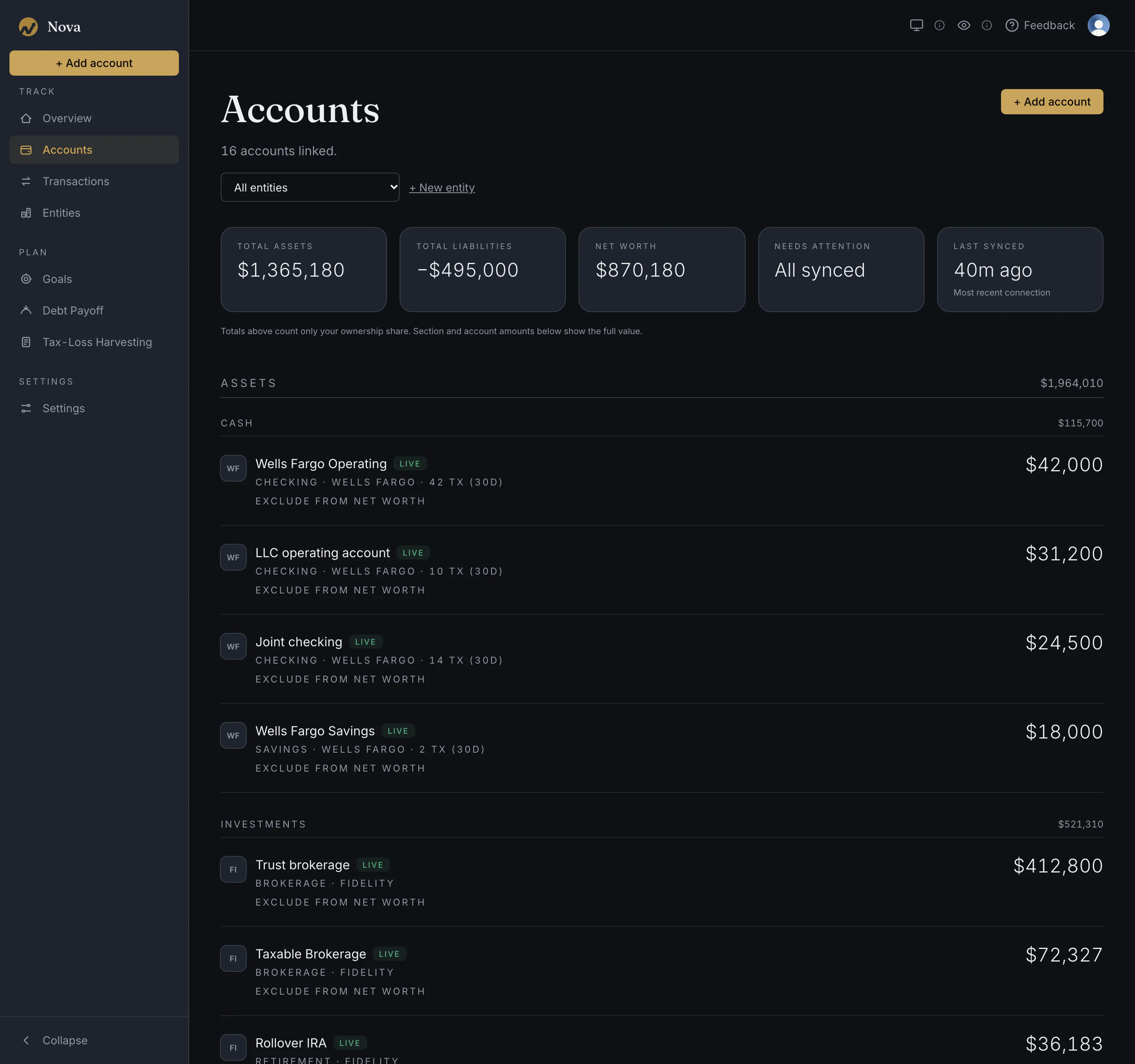Viewport: 1135px width, 1064px height.
Task: Click the Overview home icon
Action: coord(26,118)
